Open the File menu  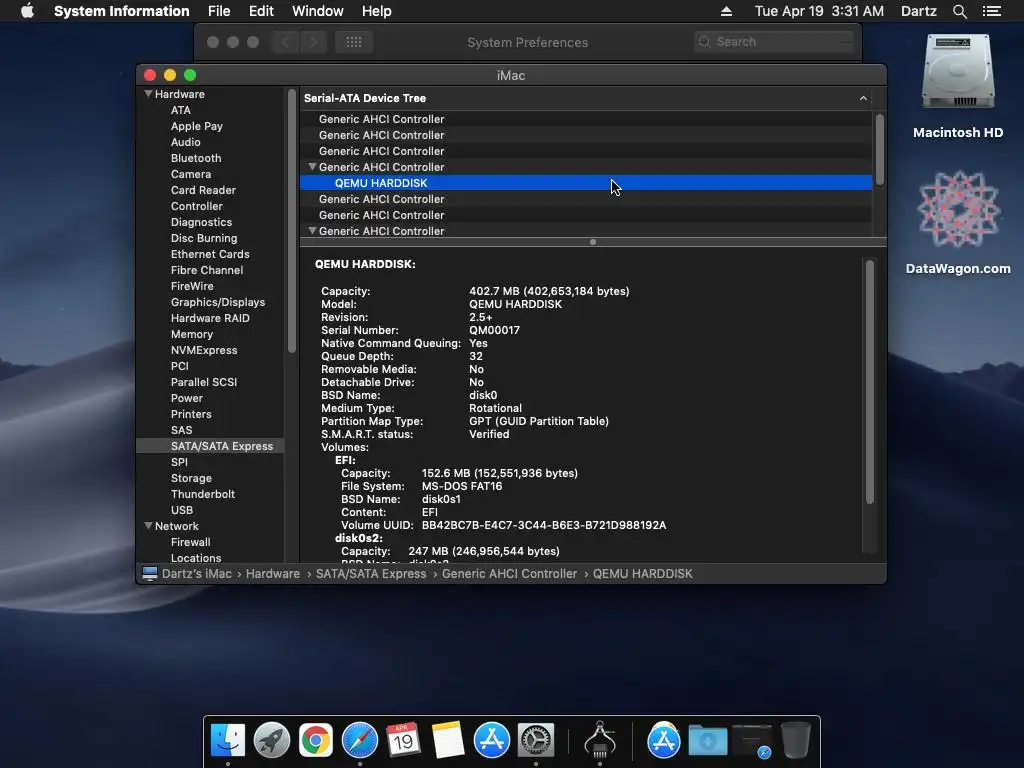tap(219, 11)
